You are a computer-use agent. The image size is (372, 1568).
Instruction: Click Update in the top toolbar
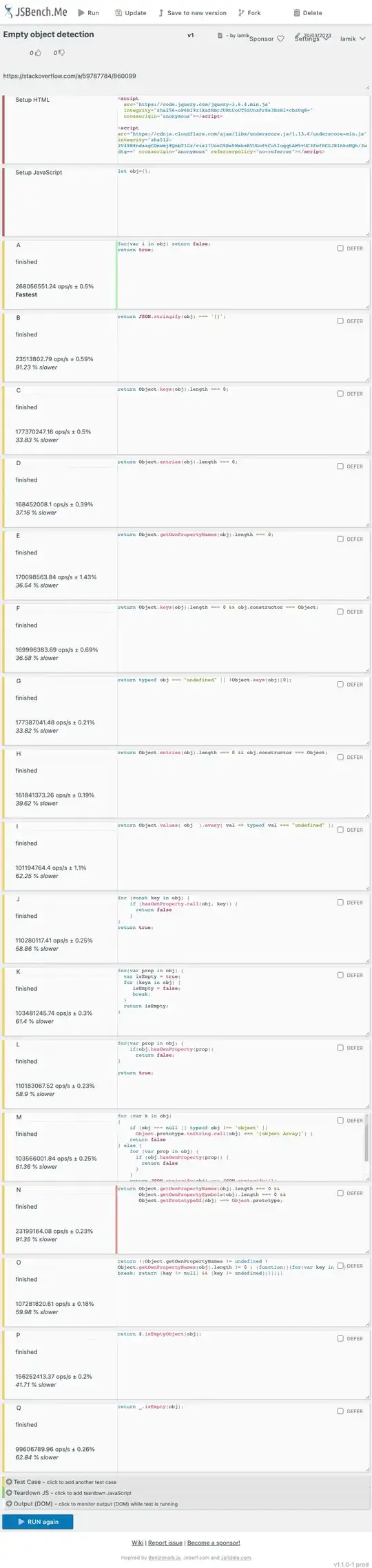point(130,13)
